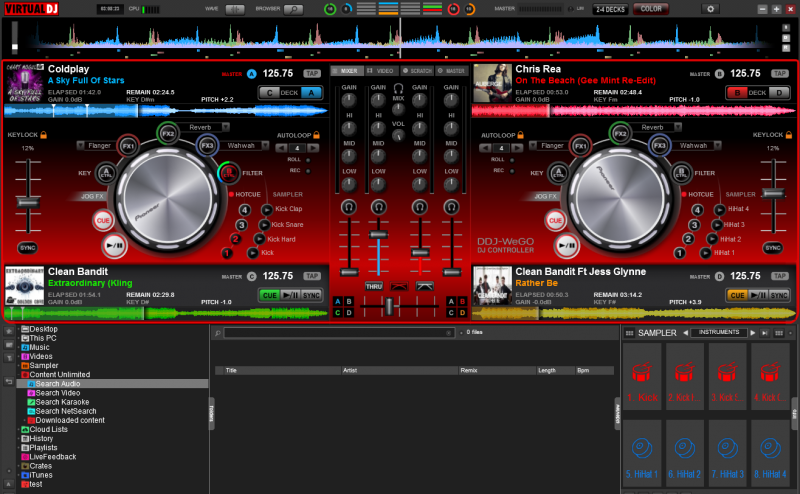Switch to the MASTER tab
800x494 pixels.
pyautogui.click(x=452, y=71)
